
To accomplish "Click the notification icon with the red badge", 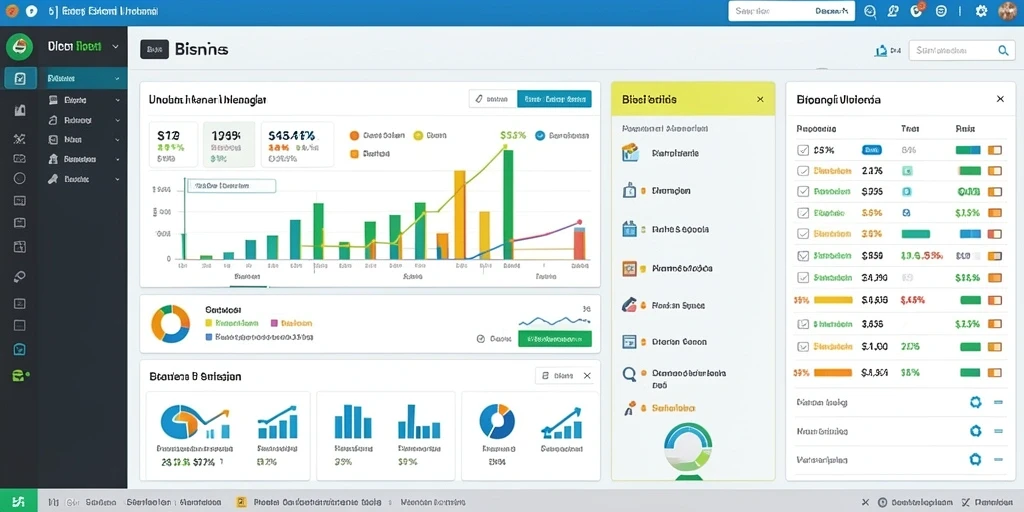I will tap(917, 10).
